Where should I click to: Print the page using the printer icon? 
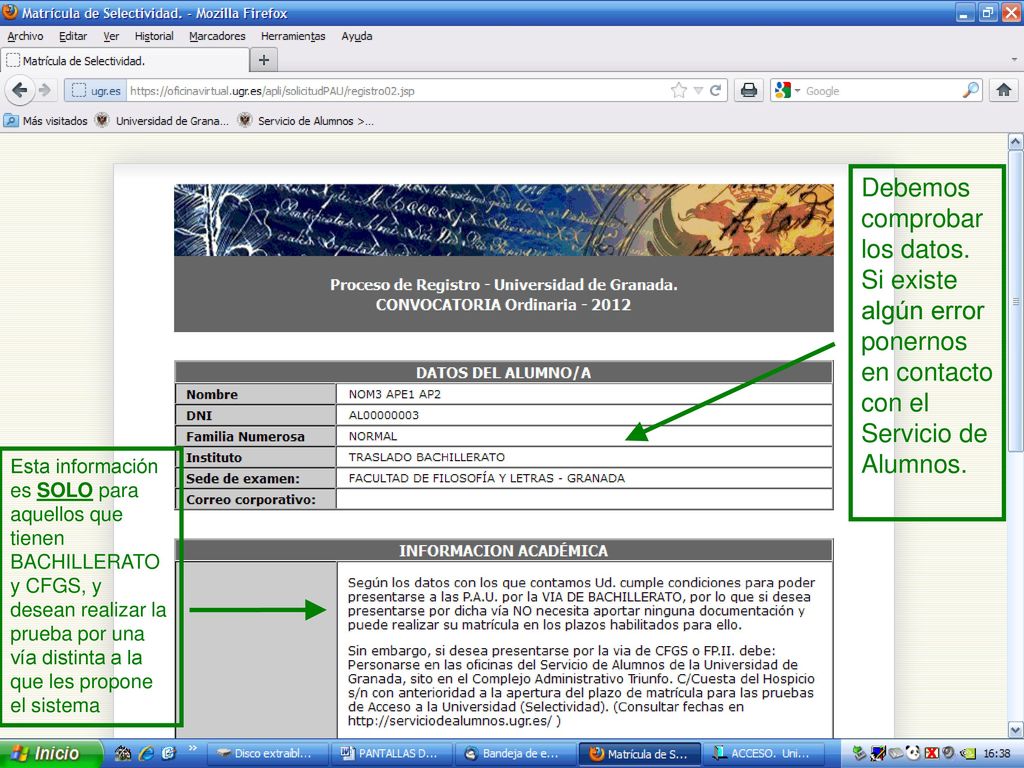(749, 90)
